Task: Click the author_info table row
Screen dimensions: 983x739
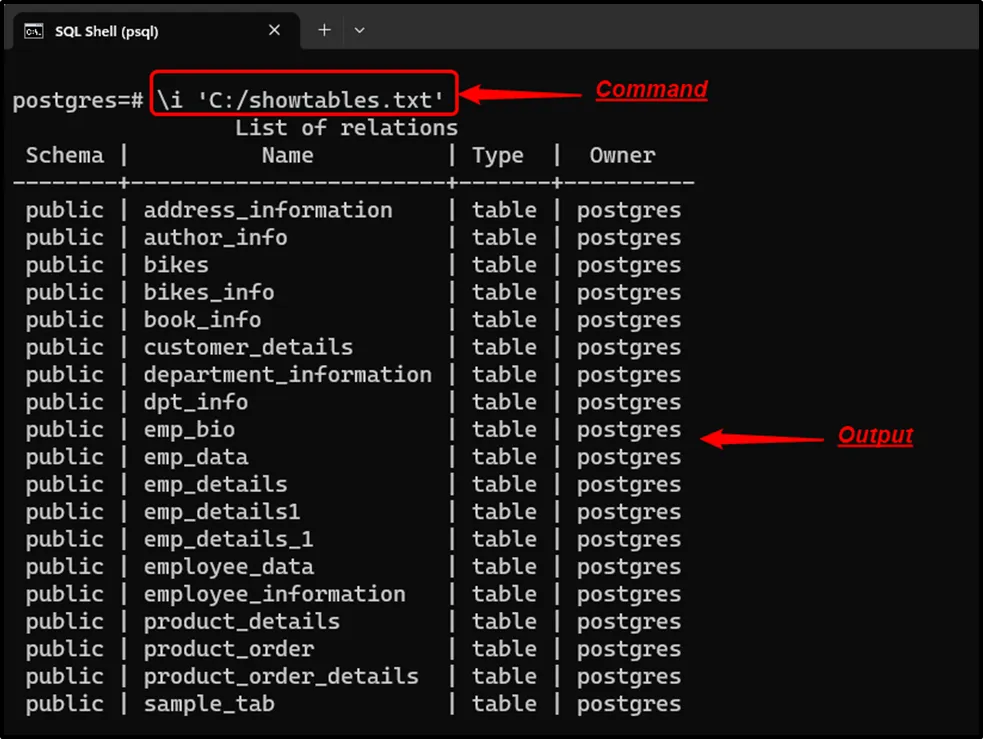Action: click(215, 238)
